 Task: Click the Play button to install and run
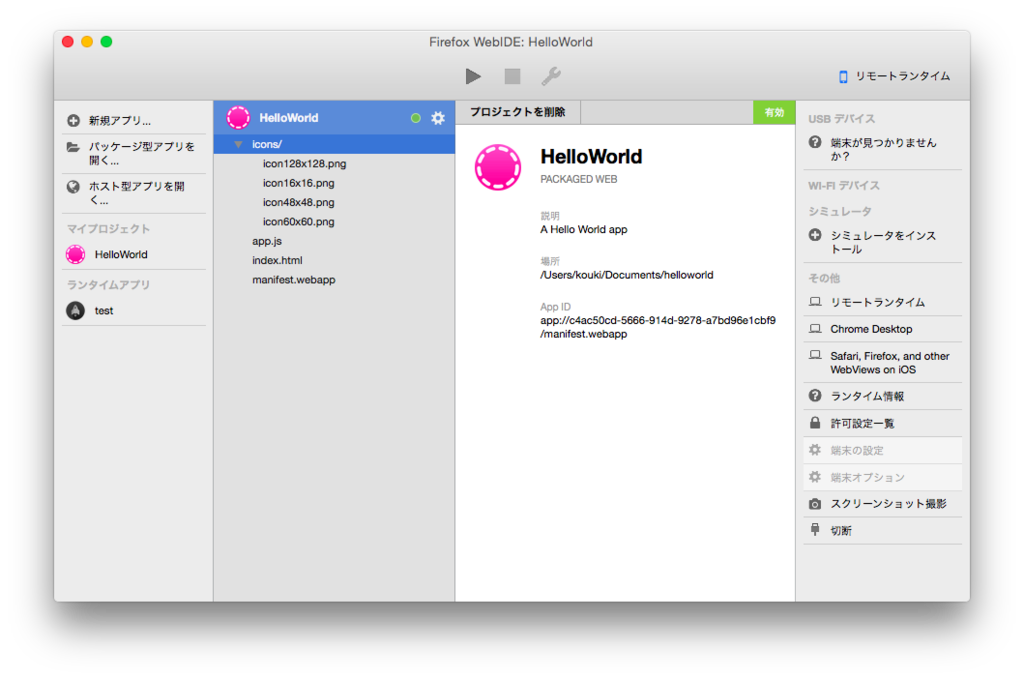click(x=473, y=76)
